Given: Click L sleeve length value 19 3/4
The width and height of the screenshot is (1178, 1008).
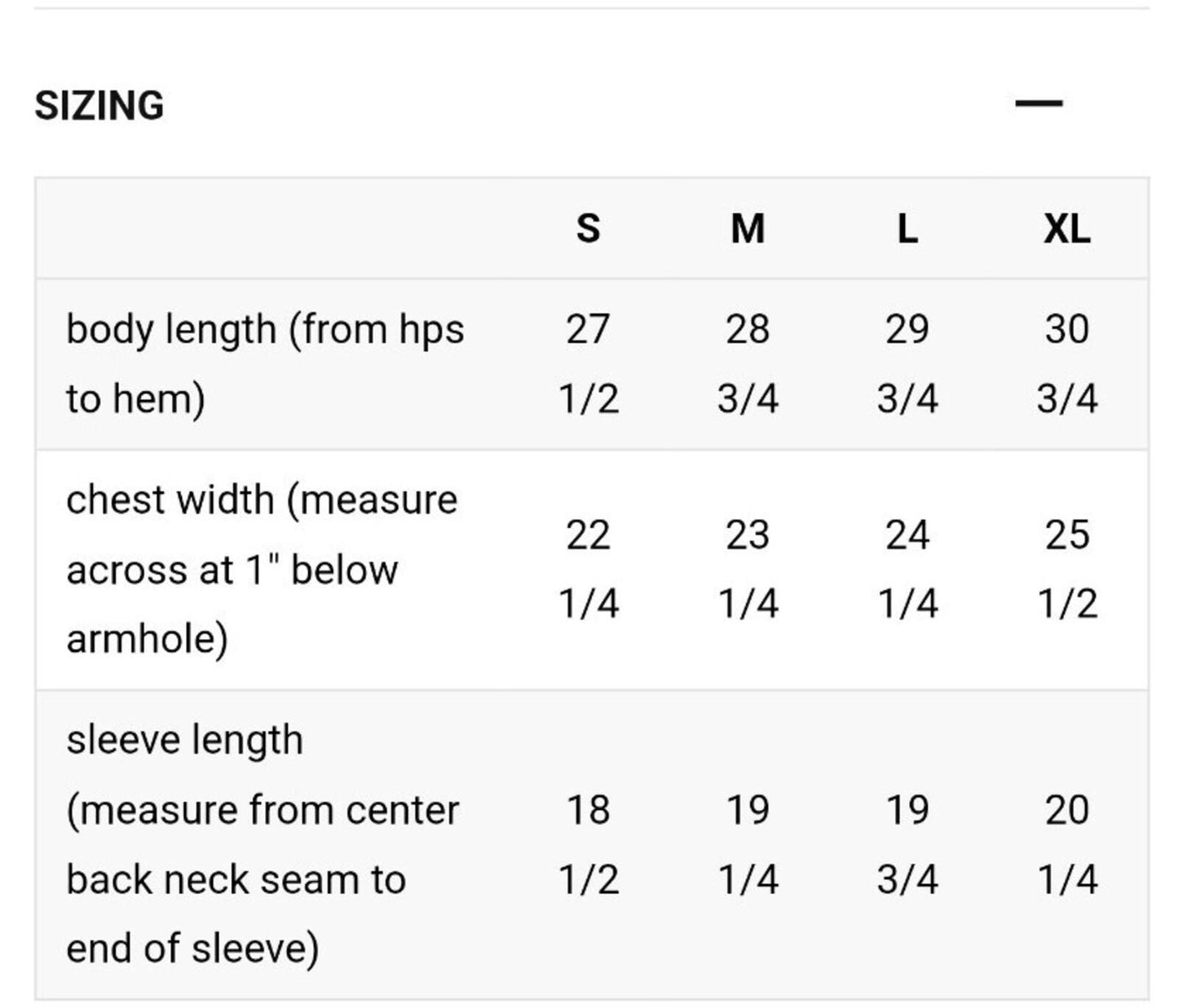Looking at the screenshot, I should [907, 844].
